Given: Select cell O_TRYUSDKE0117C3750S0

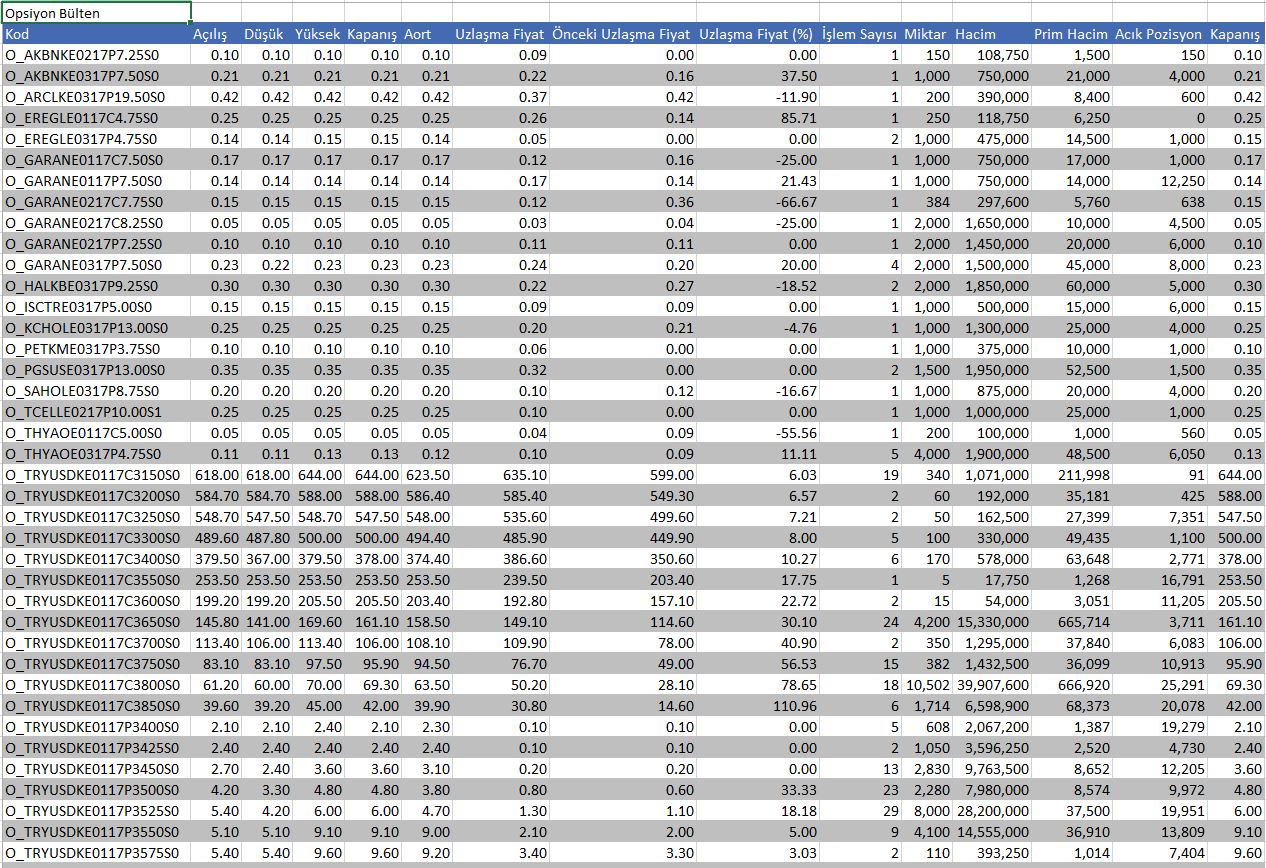Looking at the screenshot, I should 96,664.
